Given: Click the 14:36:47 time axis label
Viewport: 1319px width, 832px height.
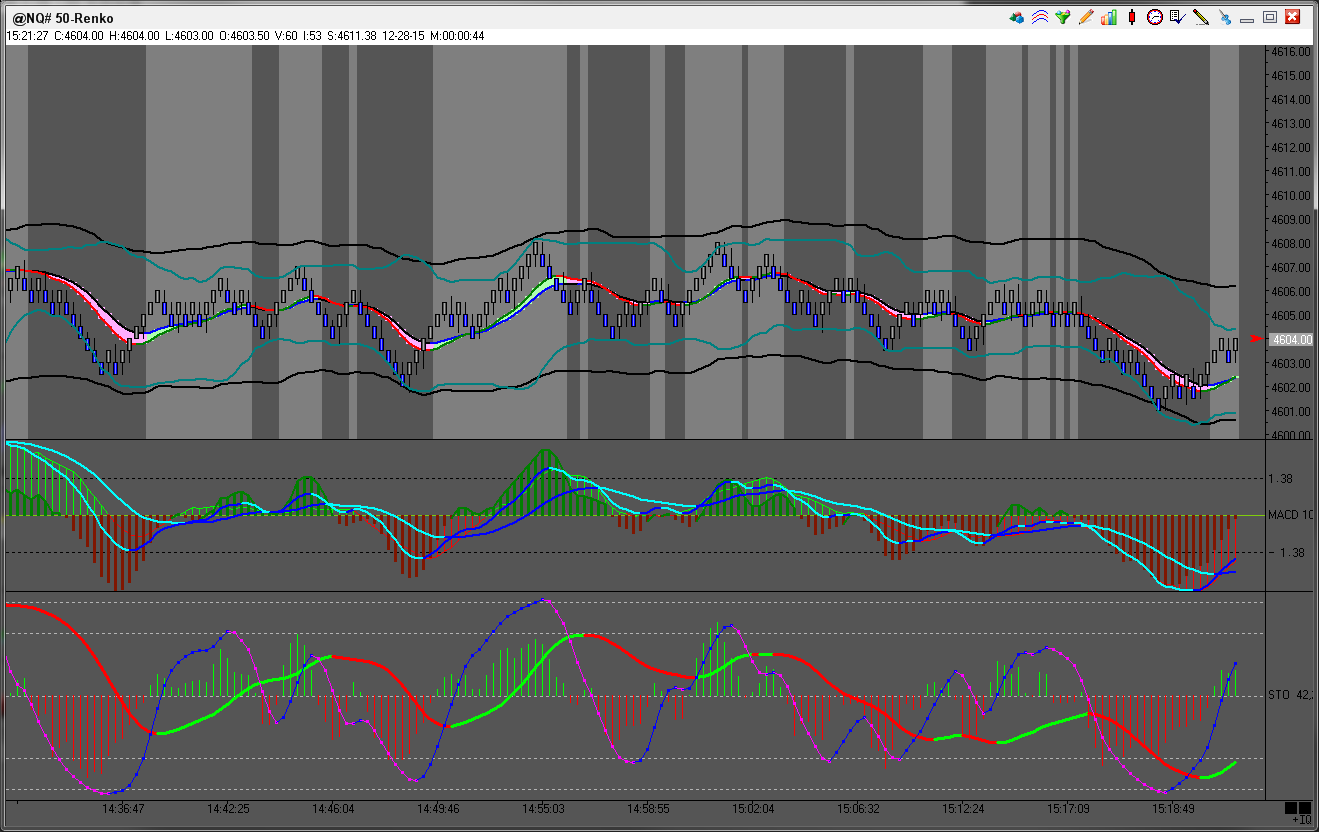Looking at the screenshot, I should pos(124,808).
